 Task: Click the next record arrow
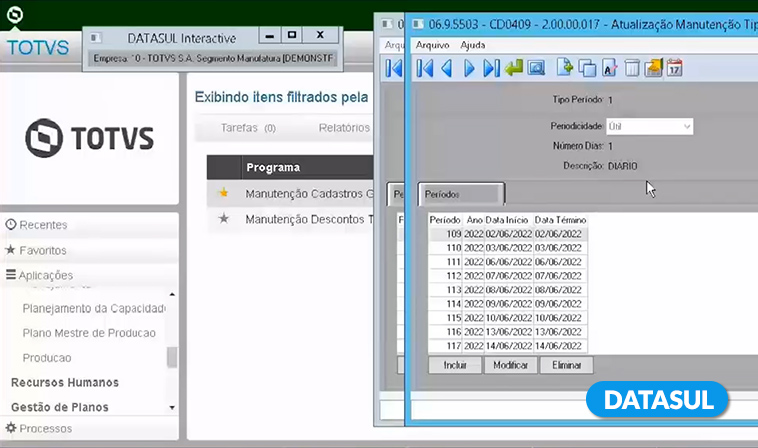pos(468,68)
